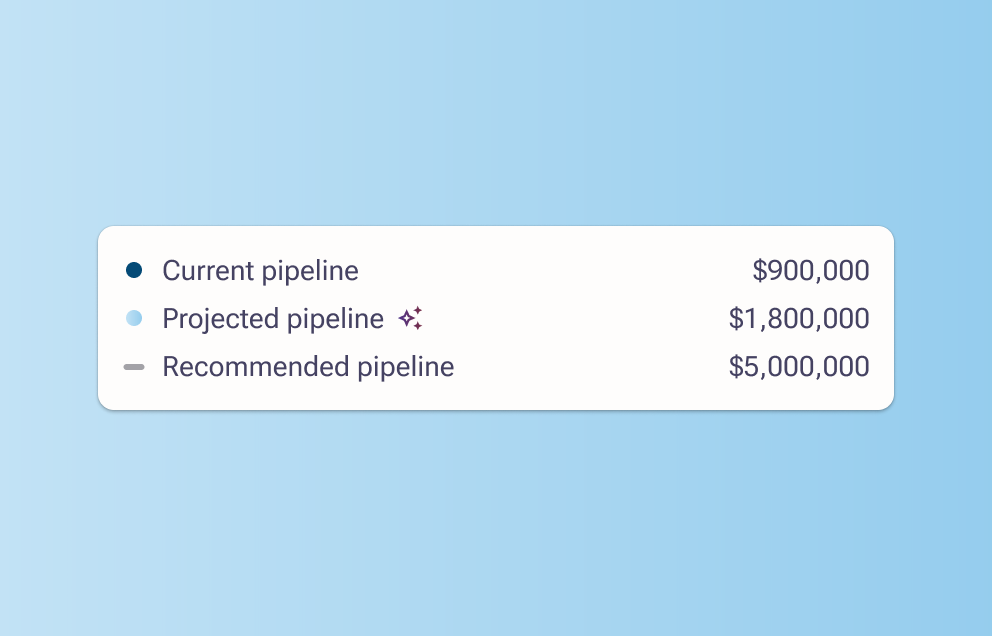Click the word "Current" in the legend
Screen dimensions: 992x636
pyautogui.click(x=207, y=271)
